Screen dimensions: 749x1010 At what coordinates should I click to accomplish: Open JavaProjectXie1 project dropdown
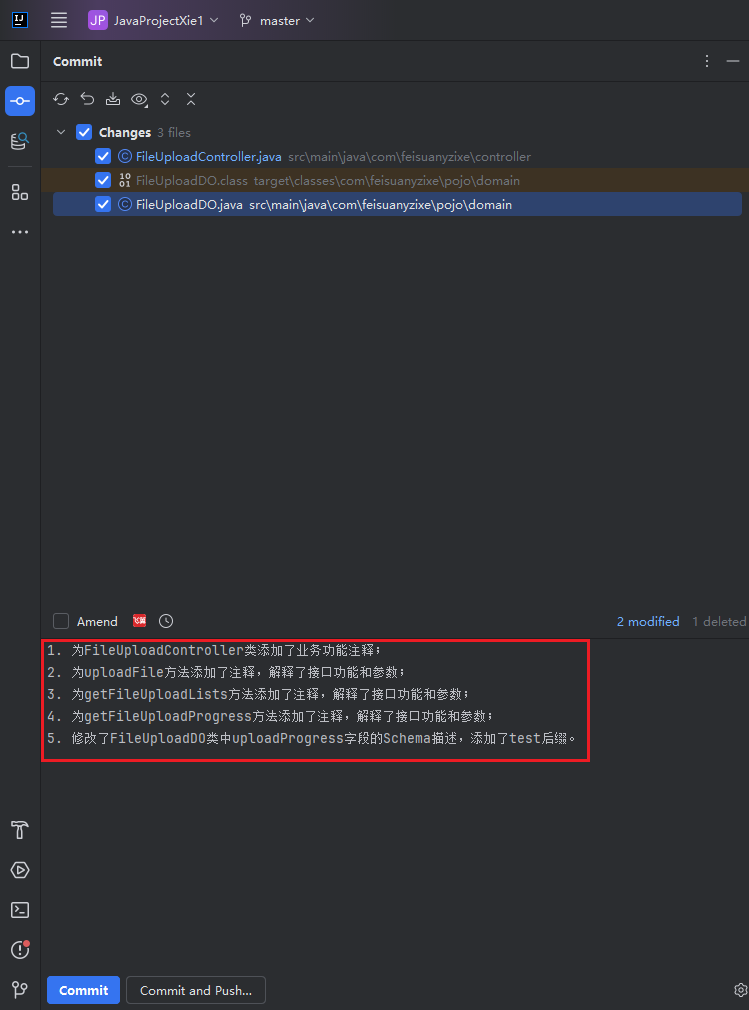coord(154,20)
